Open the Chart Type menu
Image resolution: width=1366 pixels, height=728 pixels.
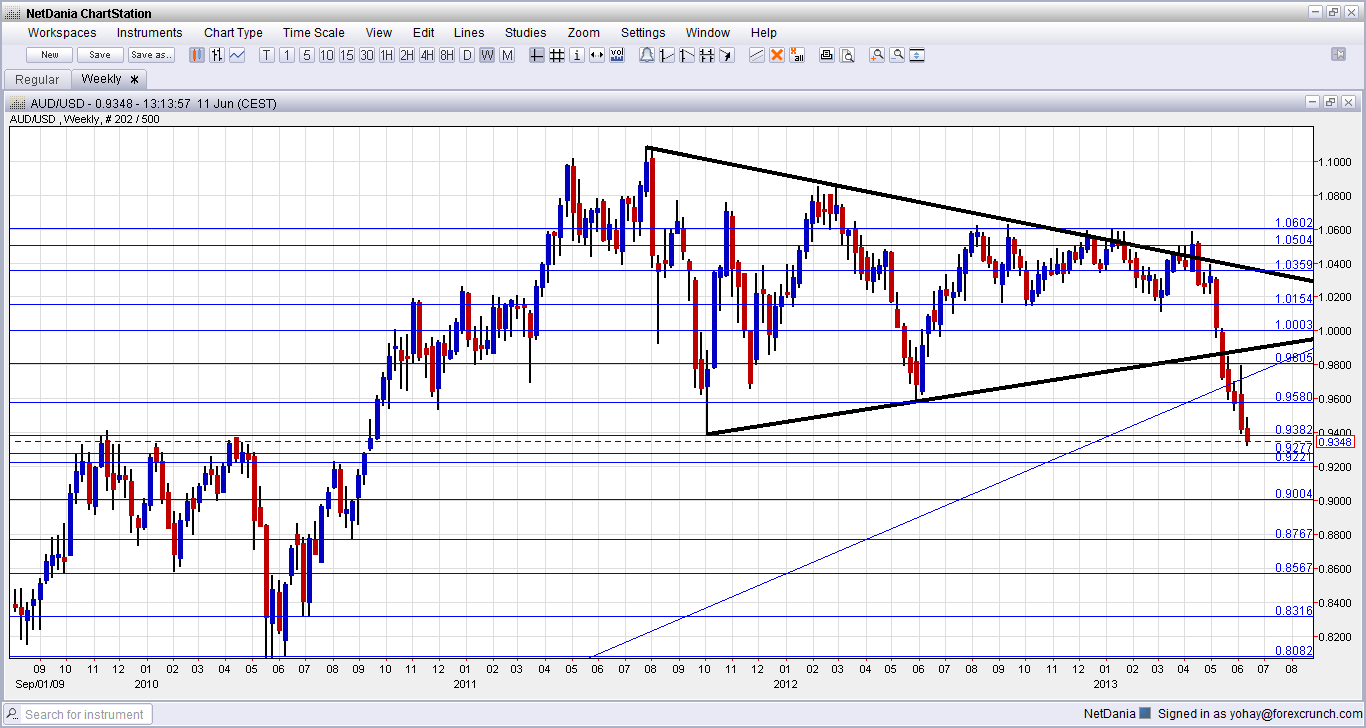tap(233, 33)
